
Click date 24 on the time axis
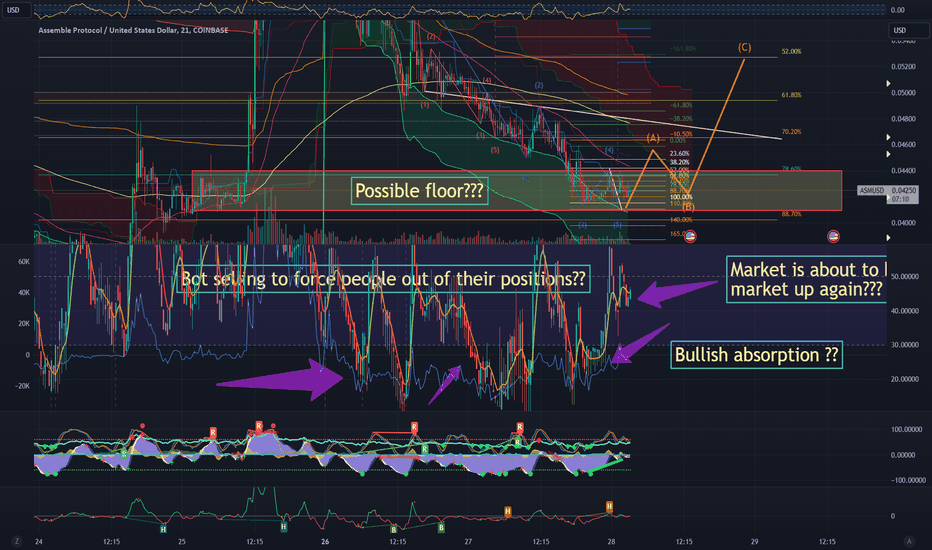39,542
